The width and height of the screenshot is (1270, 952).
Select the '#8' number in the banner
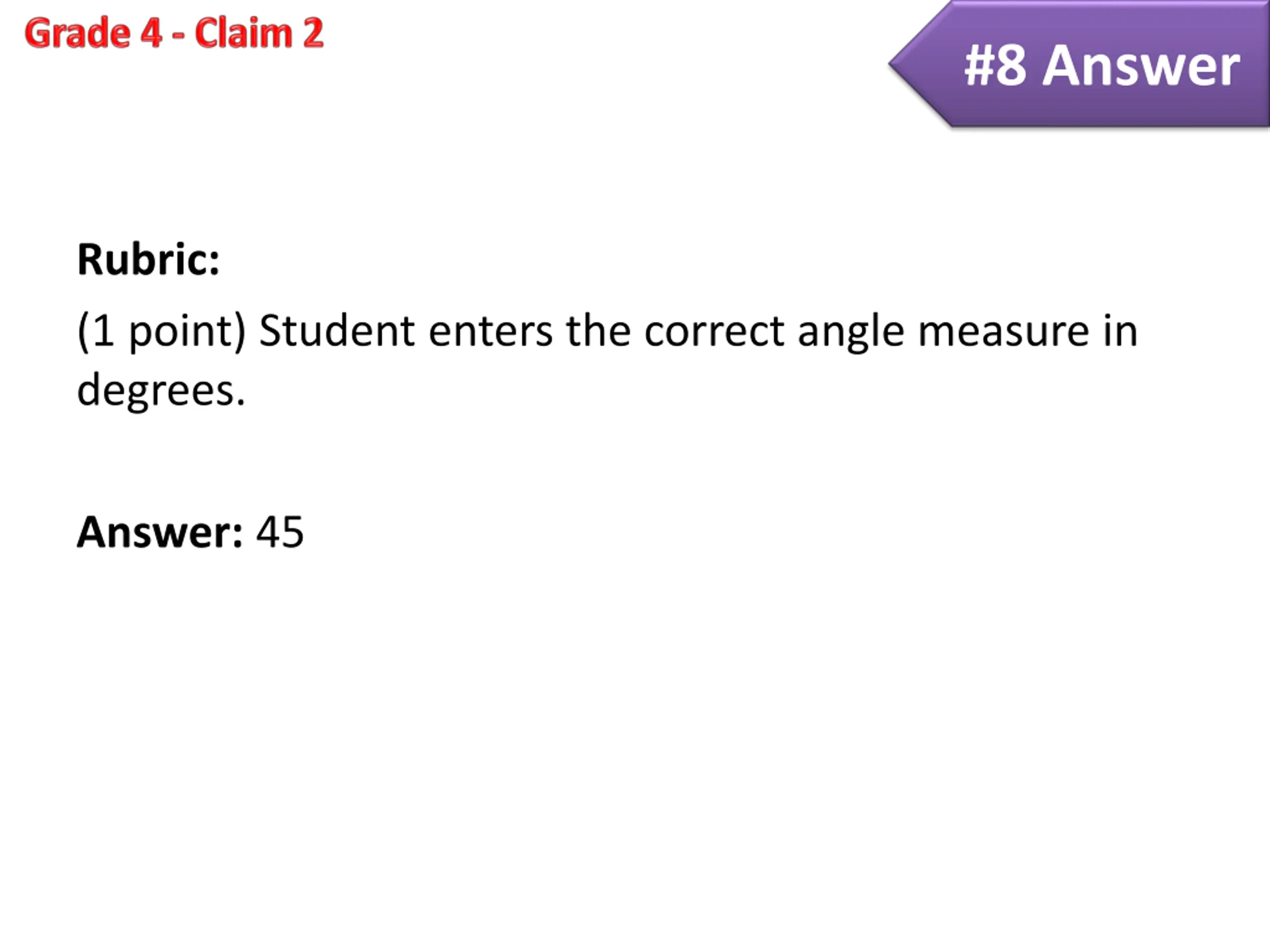pos(994,66)
